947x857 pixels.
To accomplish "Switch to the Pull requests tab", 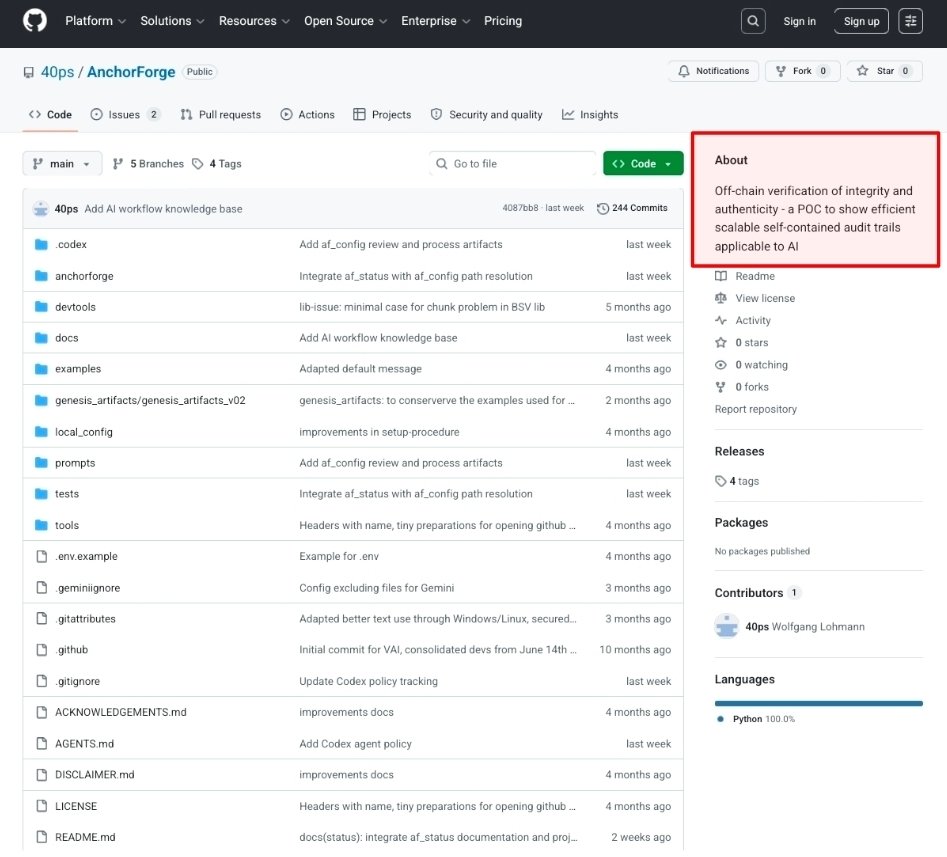I will (220, 115).
